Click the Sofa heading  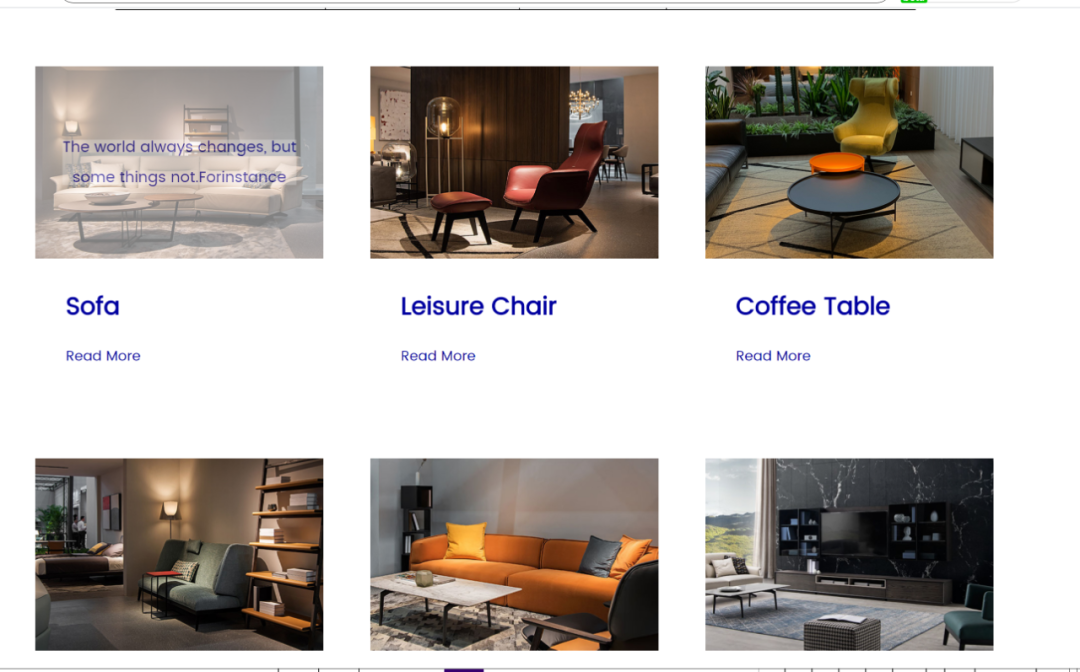(x=92, y=306)
